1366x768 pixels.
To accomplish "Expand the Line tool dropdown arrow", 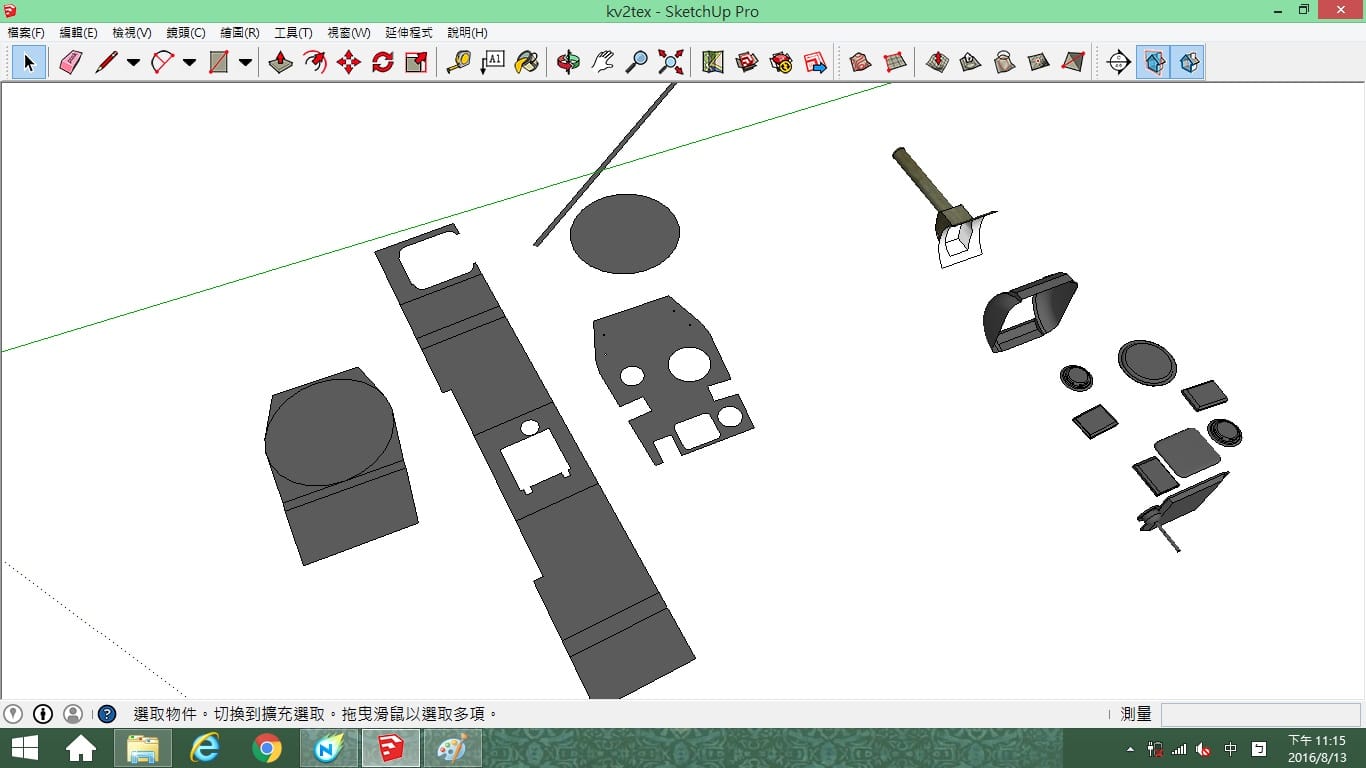I will click(133, 63).
